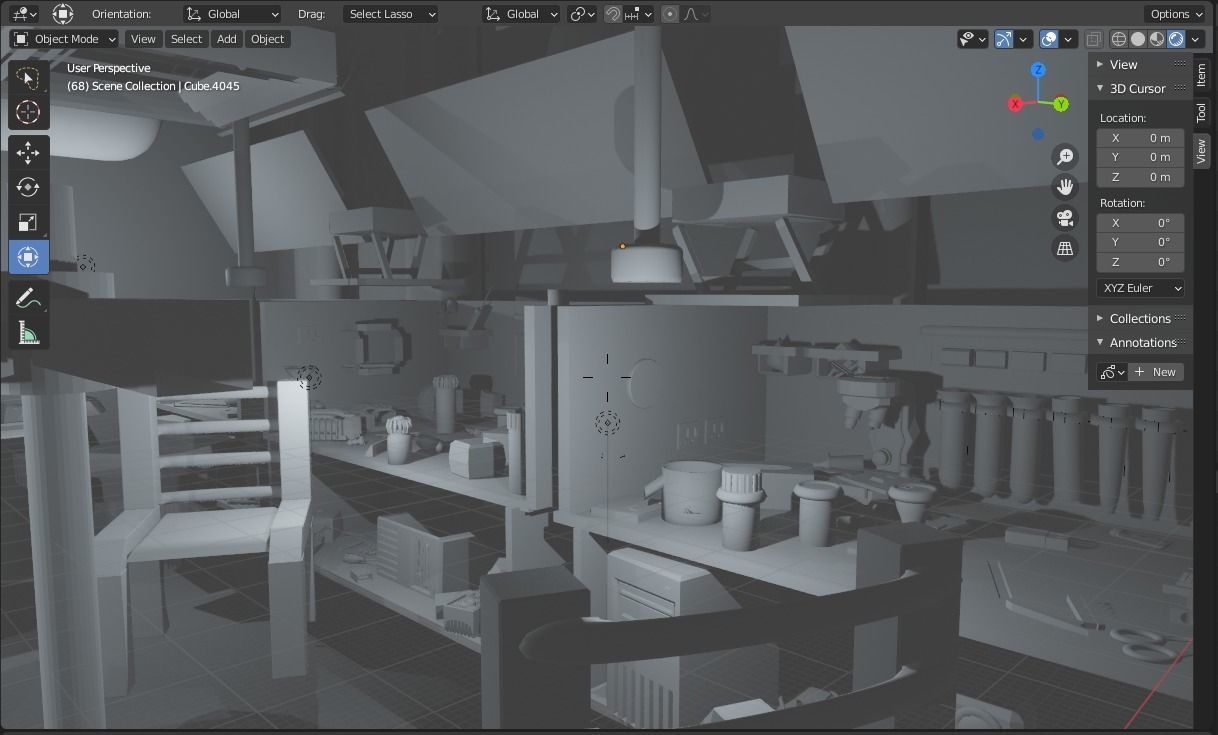
Task: Select the Transform tool in toolbar
Action: tap(28, 257)
